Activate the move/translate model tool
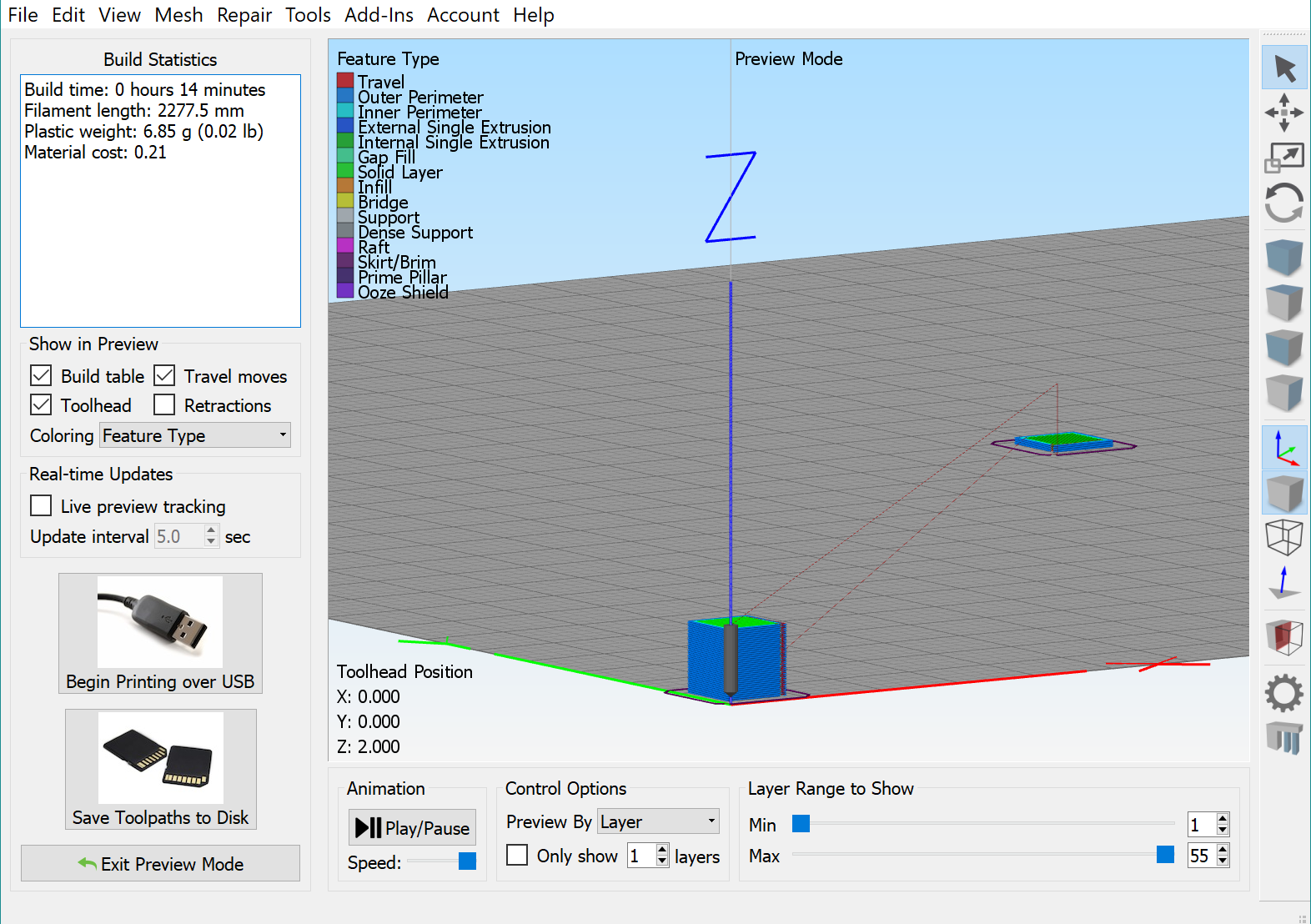This screenshot has height=924, width=1311. coord(1284,113)
